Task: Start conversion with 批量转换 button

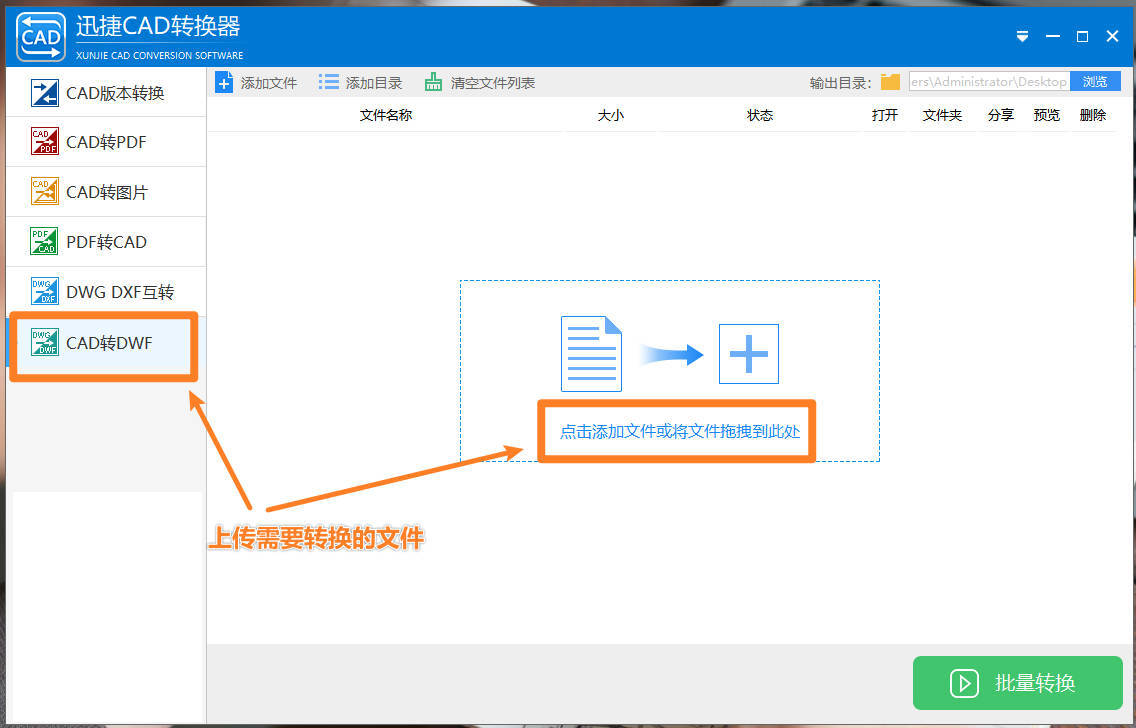Action: (x=1017, y=682)
